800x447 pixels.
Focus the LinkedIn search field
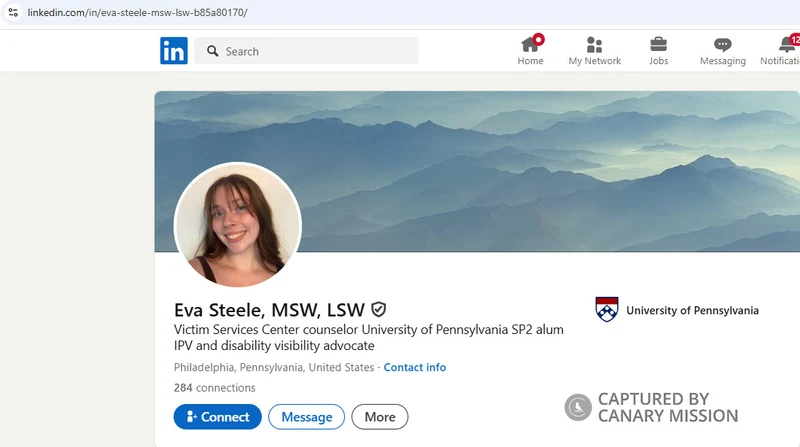[x=306, y=51]
